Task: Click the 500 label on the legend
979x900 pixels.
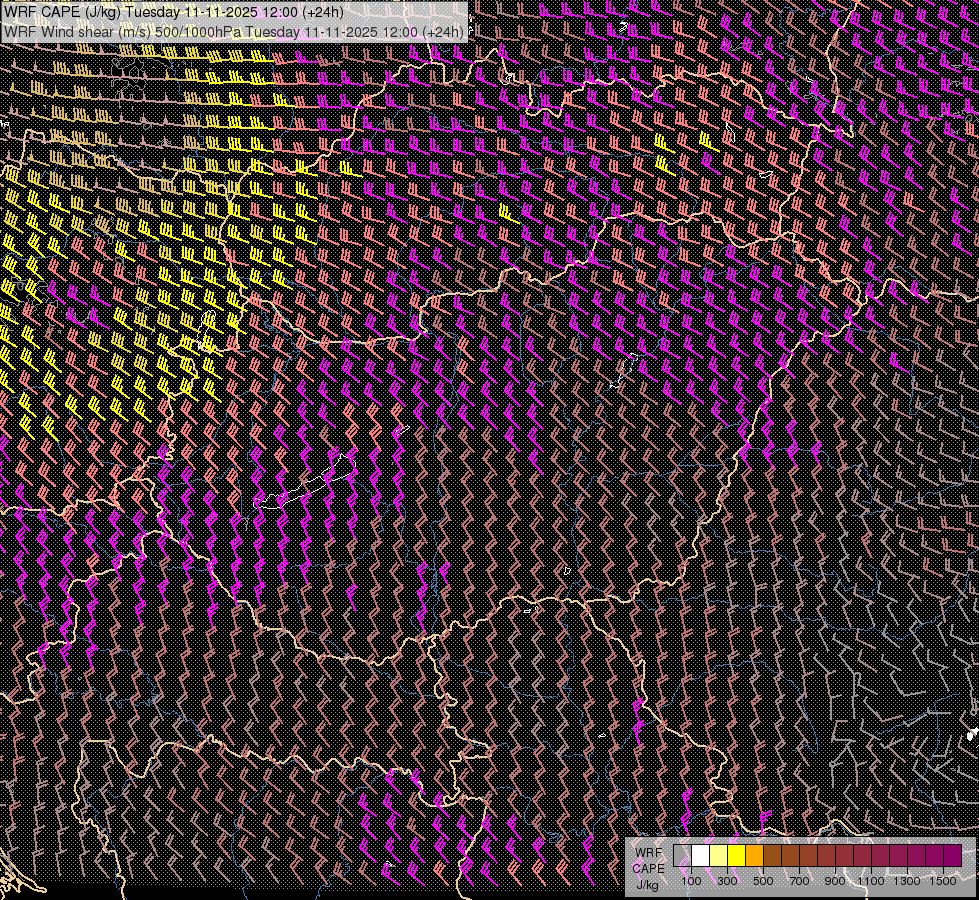Action: coord(763,881)
